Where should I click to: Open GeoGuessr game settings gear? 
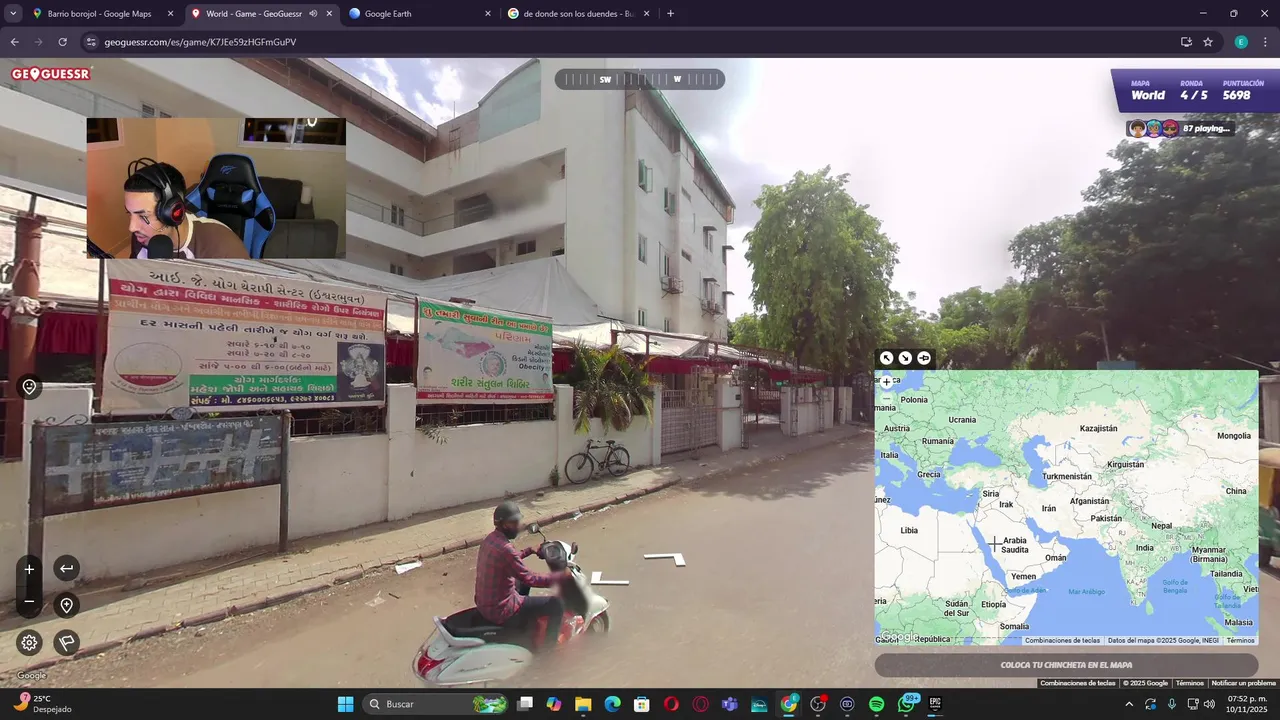tap(29, 642)
